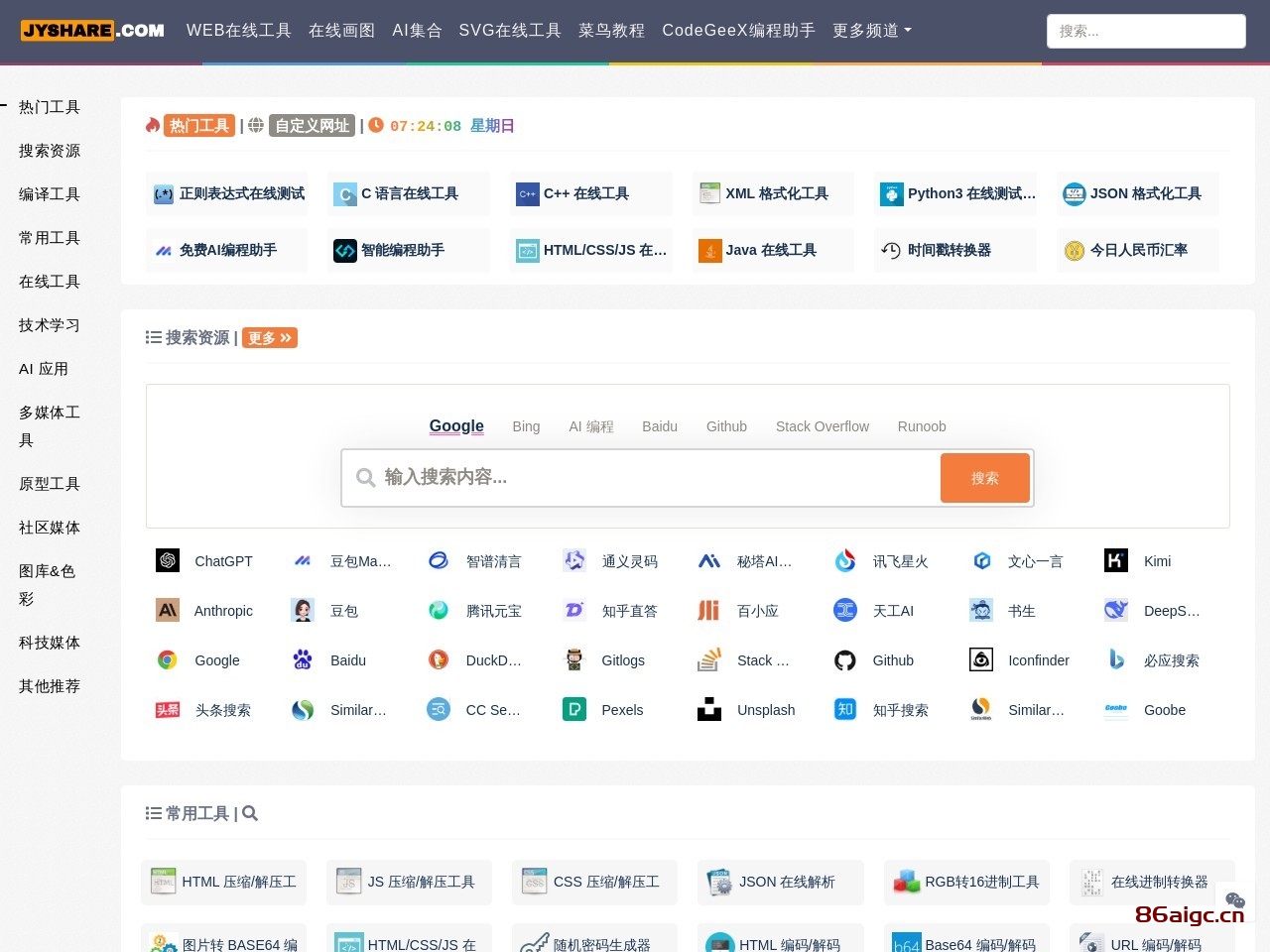Click the 天工AI icon

(x=845, y=611)
